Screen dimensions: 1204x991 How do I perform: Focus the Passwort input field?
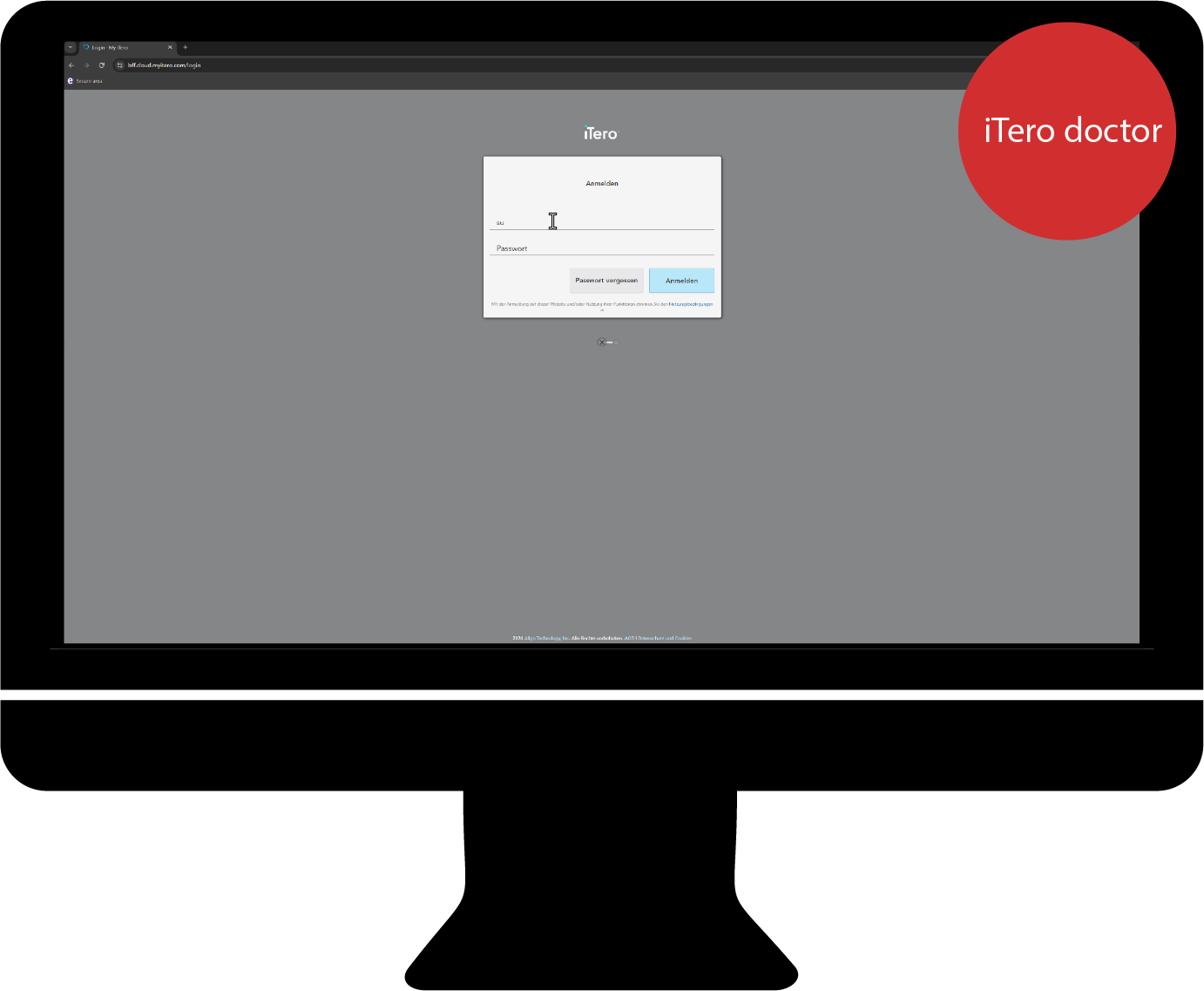point(602,248)
